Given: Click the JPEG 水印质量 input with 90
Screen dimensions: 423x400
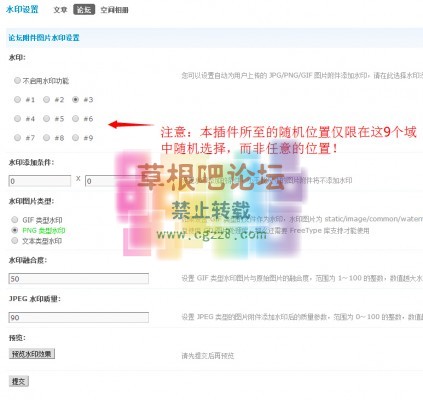Looking at the screenshot, I should click(79, 317).
